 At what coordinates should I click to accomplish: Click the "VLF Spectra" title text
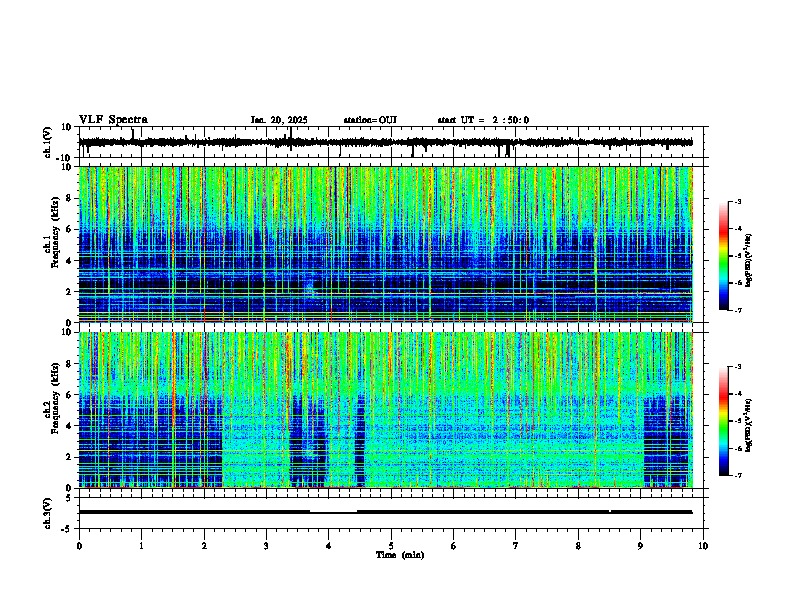pyautogui.click(x=113, y=120)
